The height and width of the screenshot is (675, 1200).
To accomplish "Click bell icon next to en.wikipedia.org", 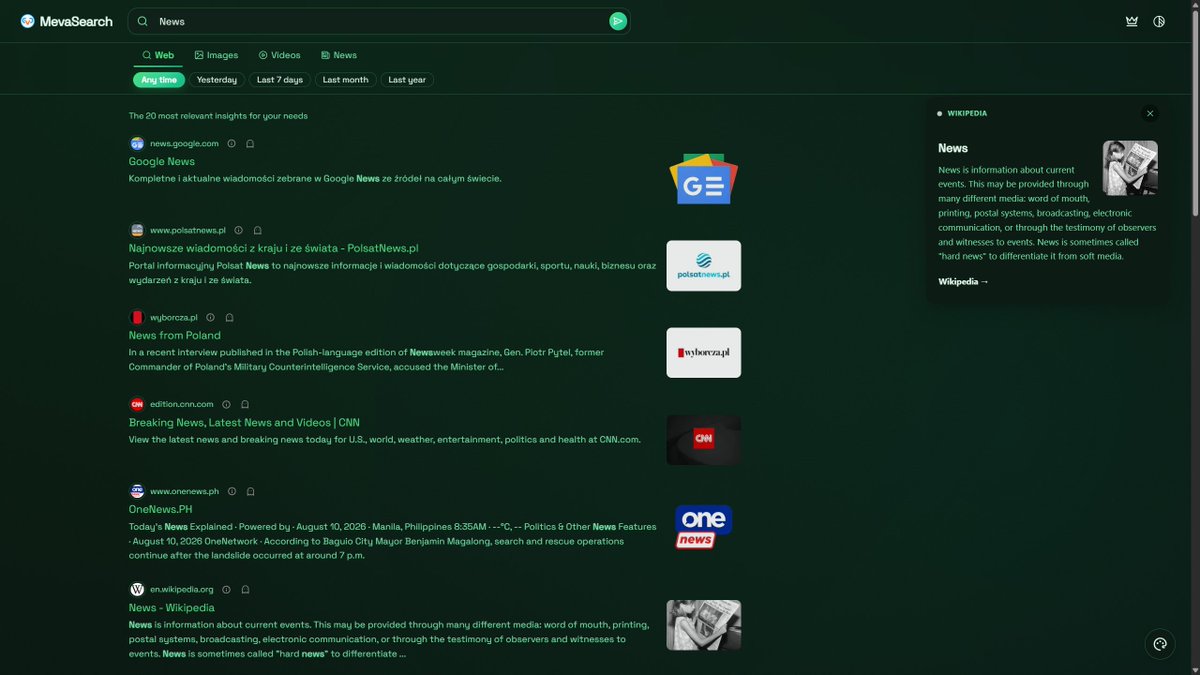I will point(245,589).
